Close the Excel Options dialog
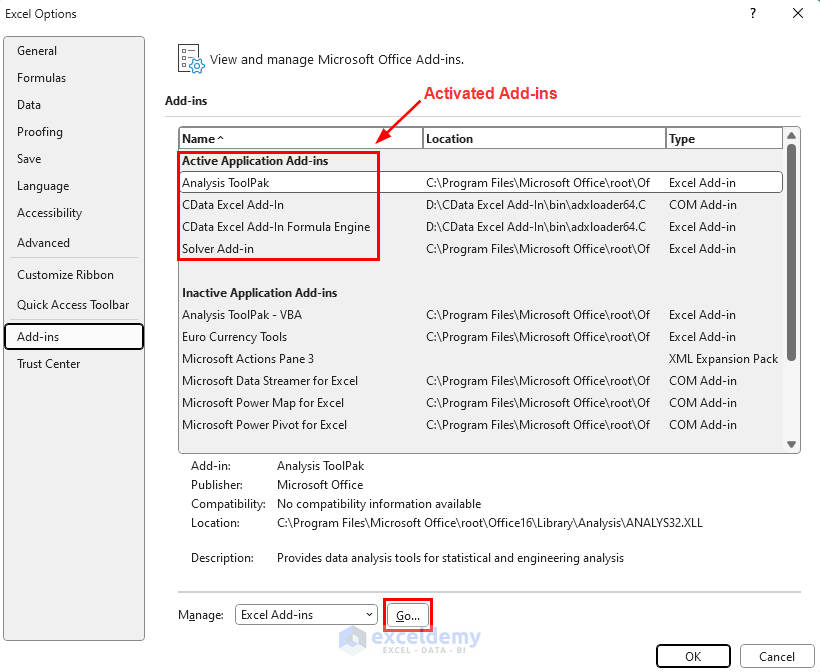Viewport: 820px width, 672px height. (x=798, y=13)
